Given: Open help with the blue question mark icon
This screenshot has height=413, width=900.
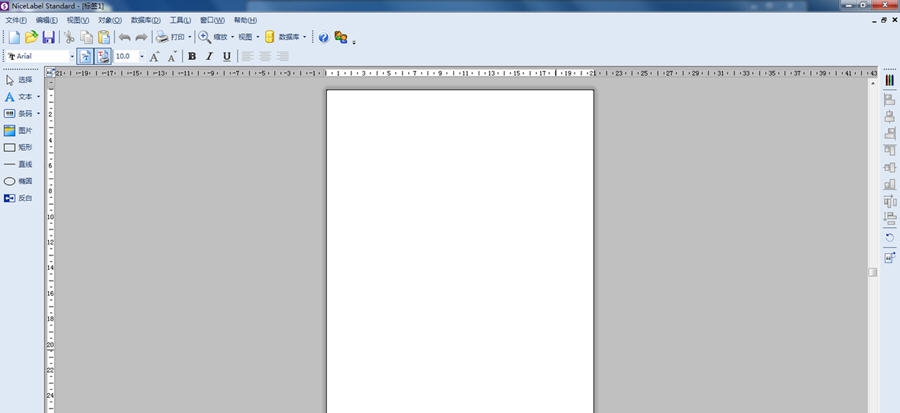Looking at the screenshot, I should point(324,38).
